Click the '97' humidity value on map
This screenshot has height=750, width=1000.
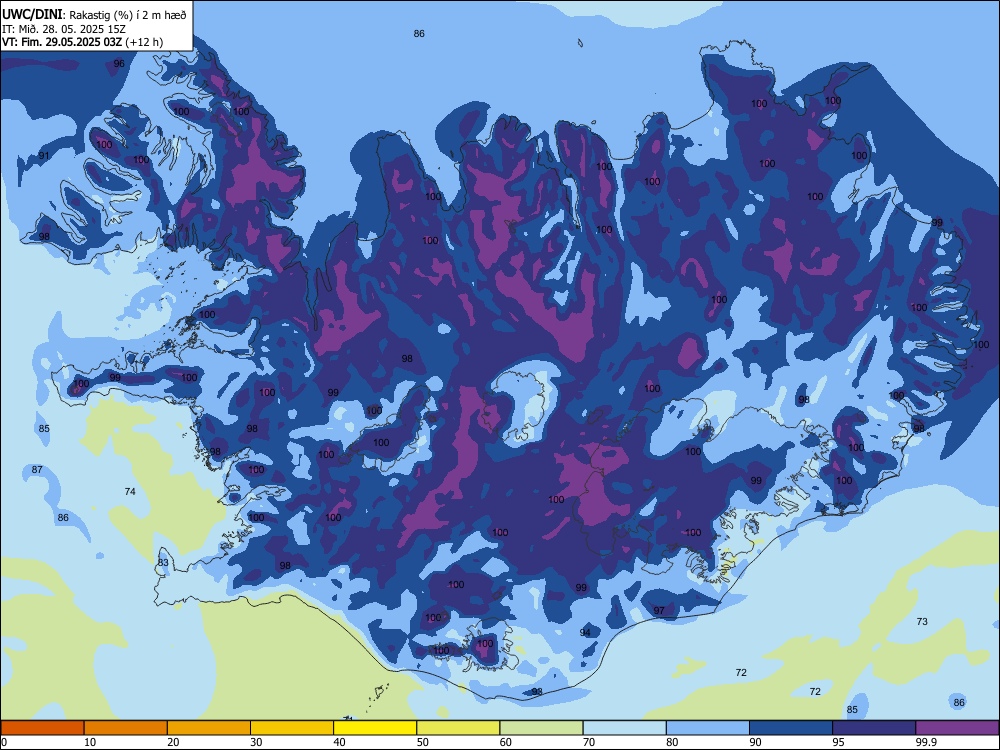[659, 610]
